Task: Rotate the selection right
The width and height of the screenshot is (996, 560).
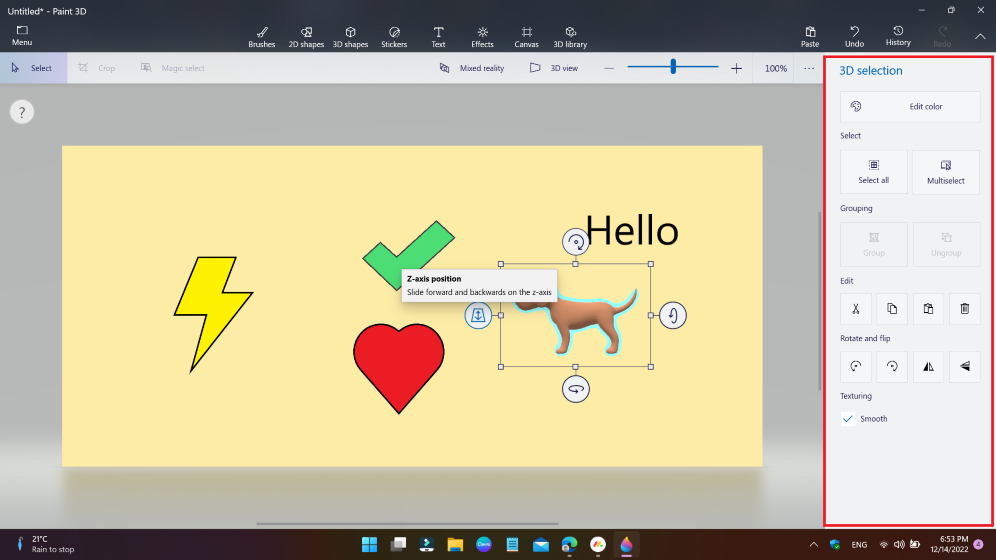Action: click(892, 366)
